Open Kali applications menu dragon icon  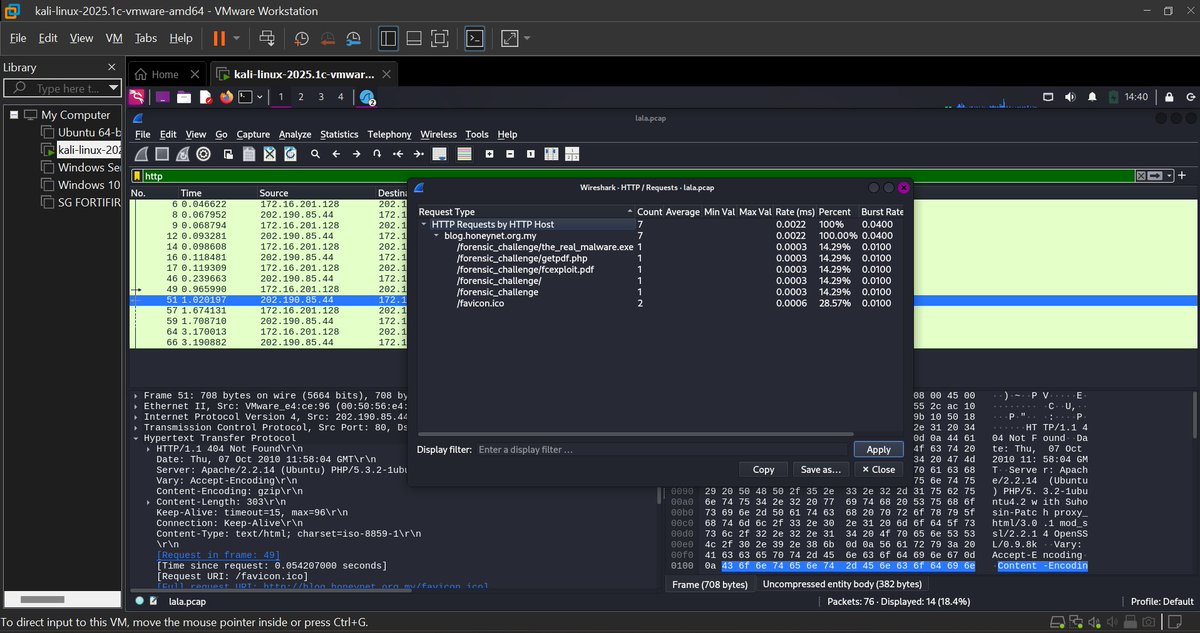[x=136, y=97]
